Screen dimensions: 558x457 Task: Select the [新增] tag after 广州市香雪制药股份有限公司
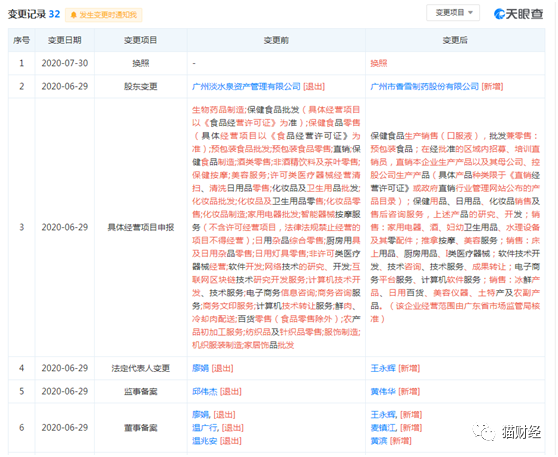click(492, 86)
